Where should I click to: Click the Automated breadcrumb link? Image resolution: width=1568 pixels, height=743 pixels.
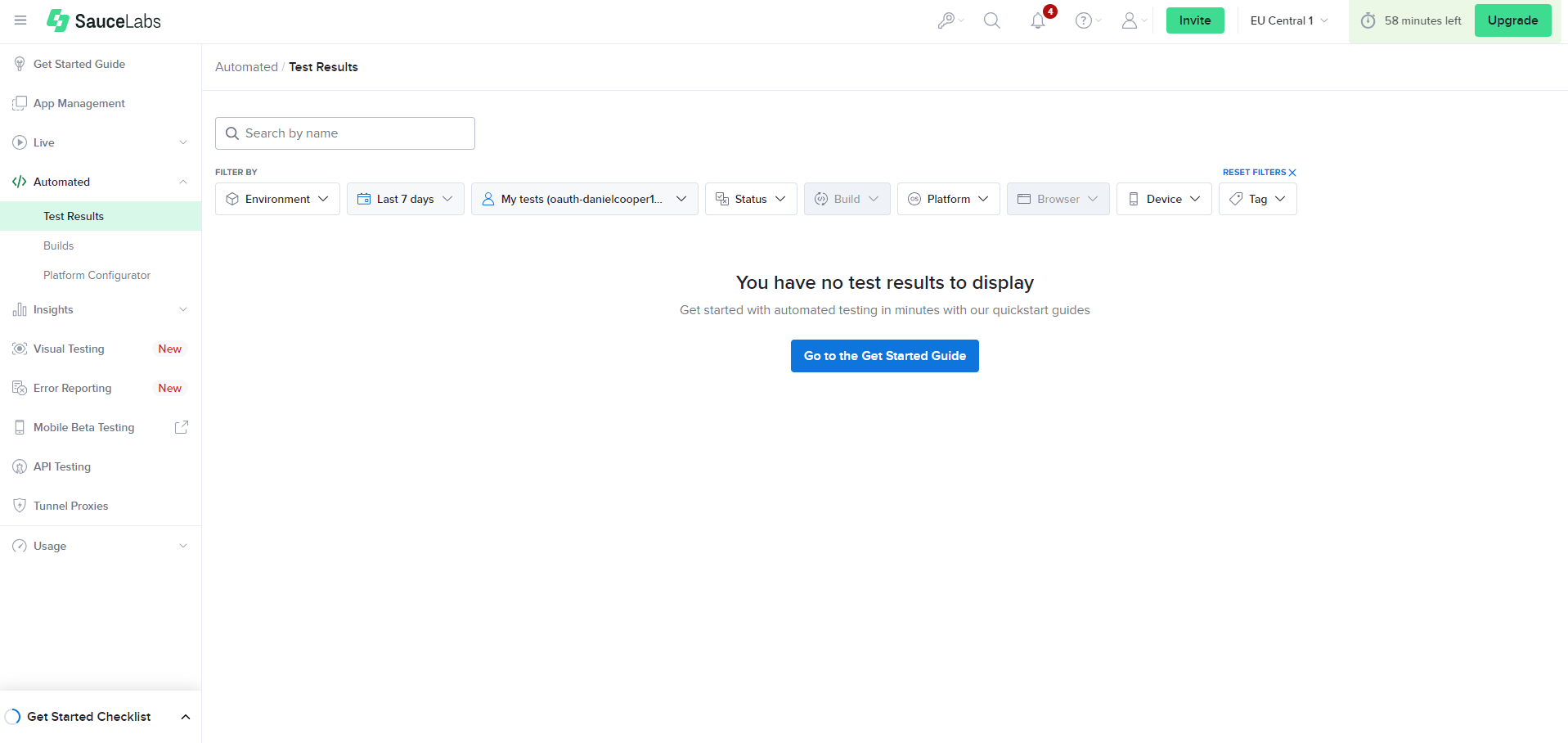tap(246, 67)
